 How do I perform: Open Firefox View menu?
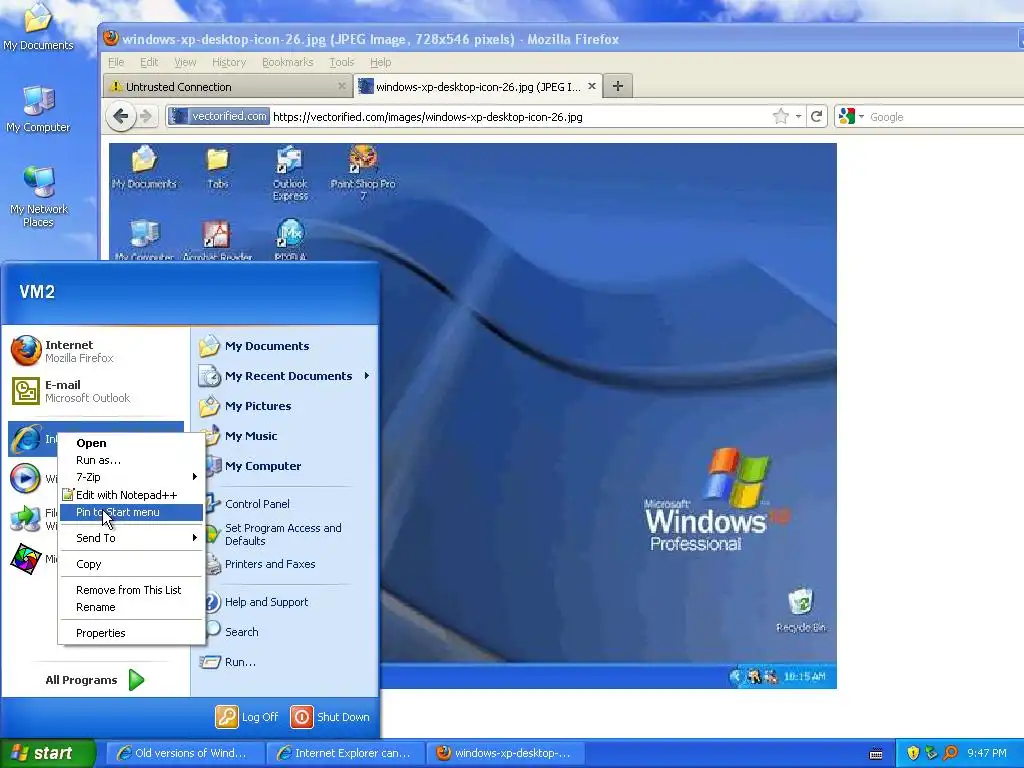pyautogui.click(x=185, y=62)
